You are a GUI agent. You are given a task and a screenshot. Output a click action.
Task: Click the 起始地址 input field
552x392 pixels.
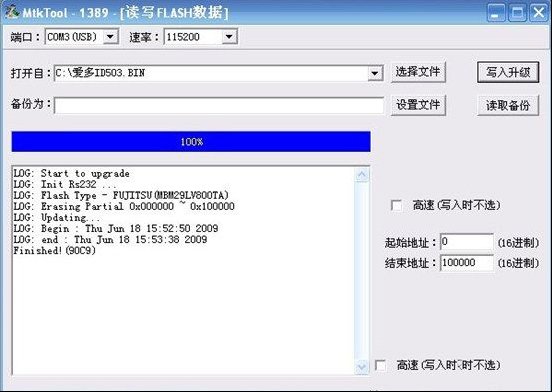[x=467, y=242]
